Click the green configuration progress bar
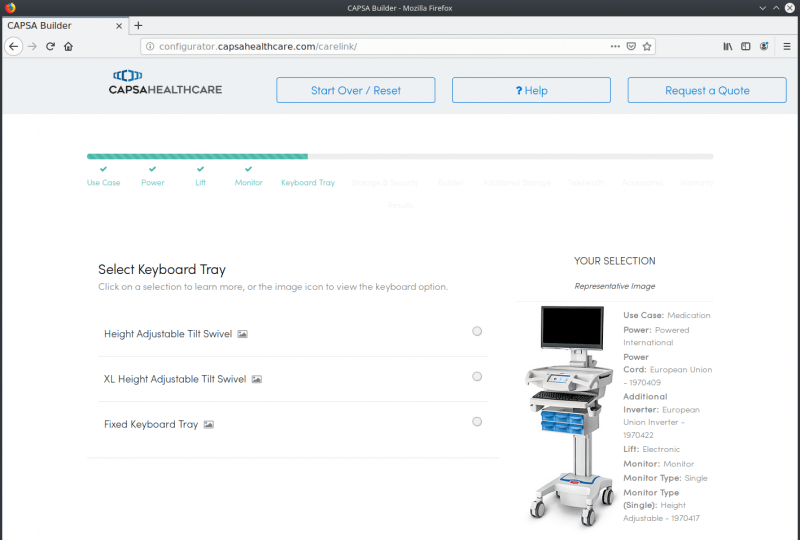This screenshot has width=800, height=540. (197, 157)
